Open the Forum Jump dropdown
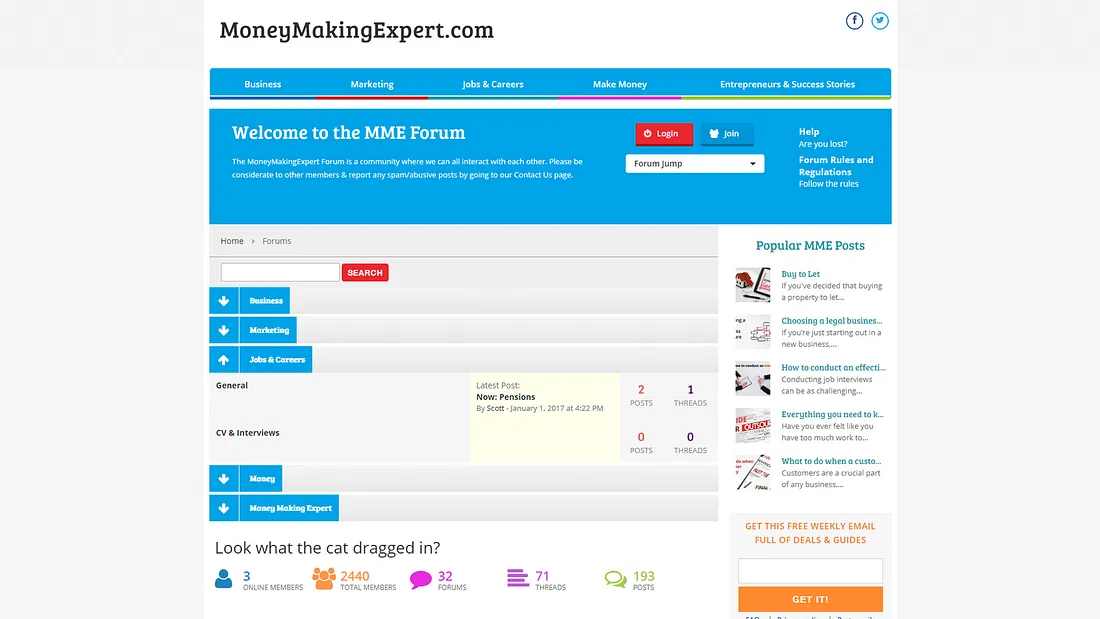 (695, 164)
